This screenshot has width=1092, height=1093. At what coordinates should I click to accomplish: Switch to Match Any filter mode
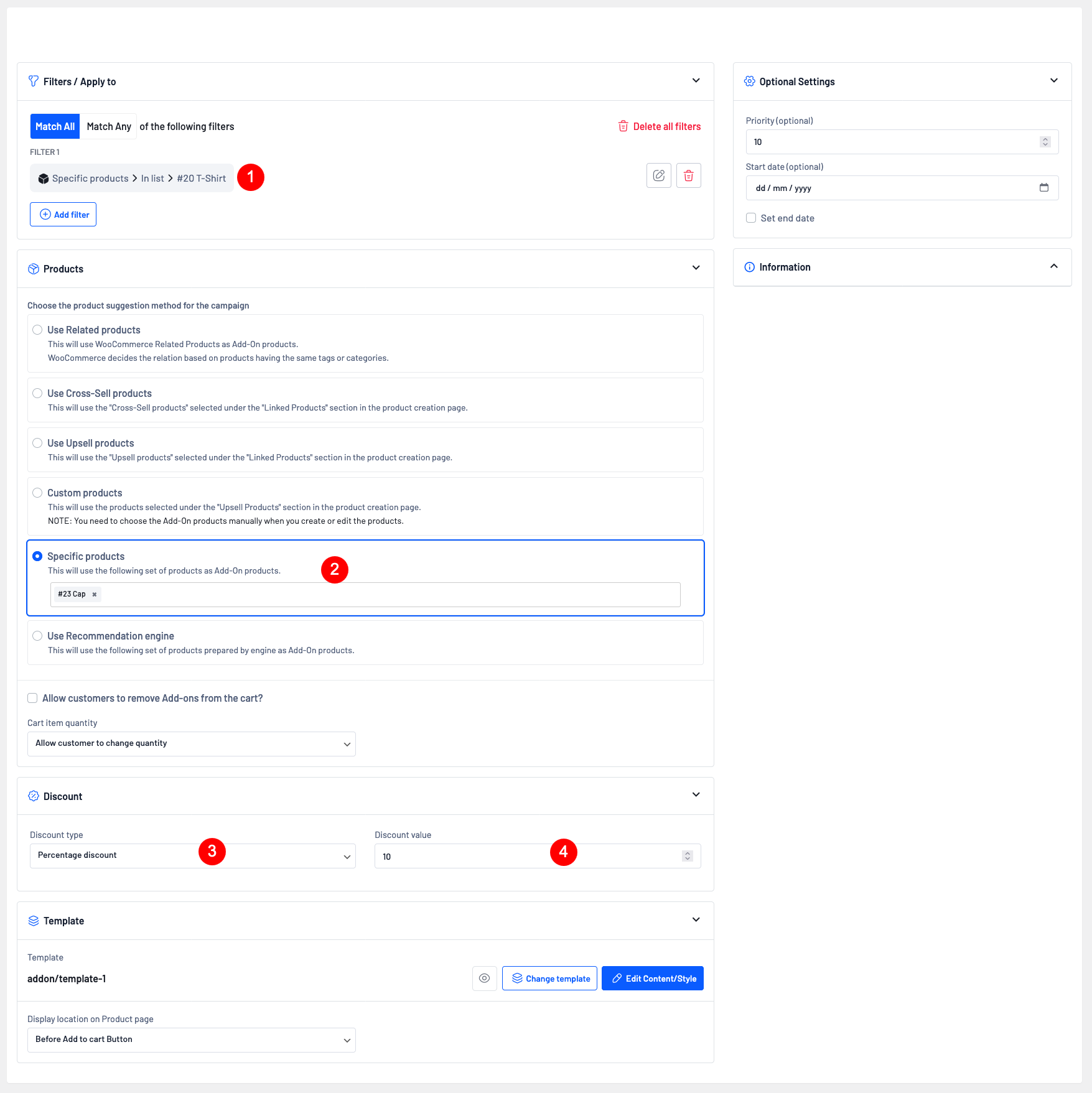(109, 127)
